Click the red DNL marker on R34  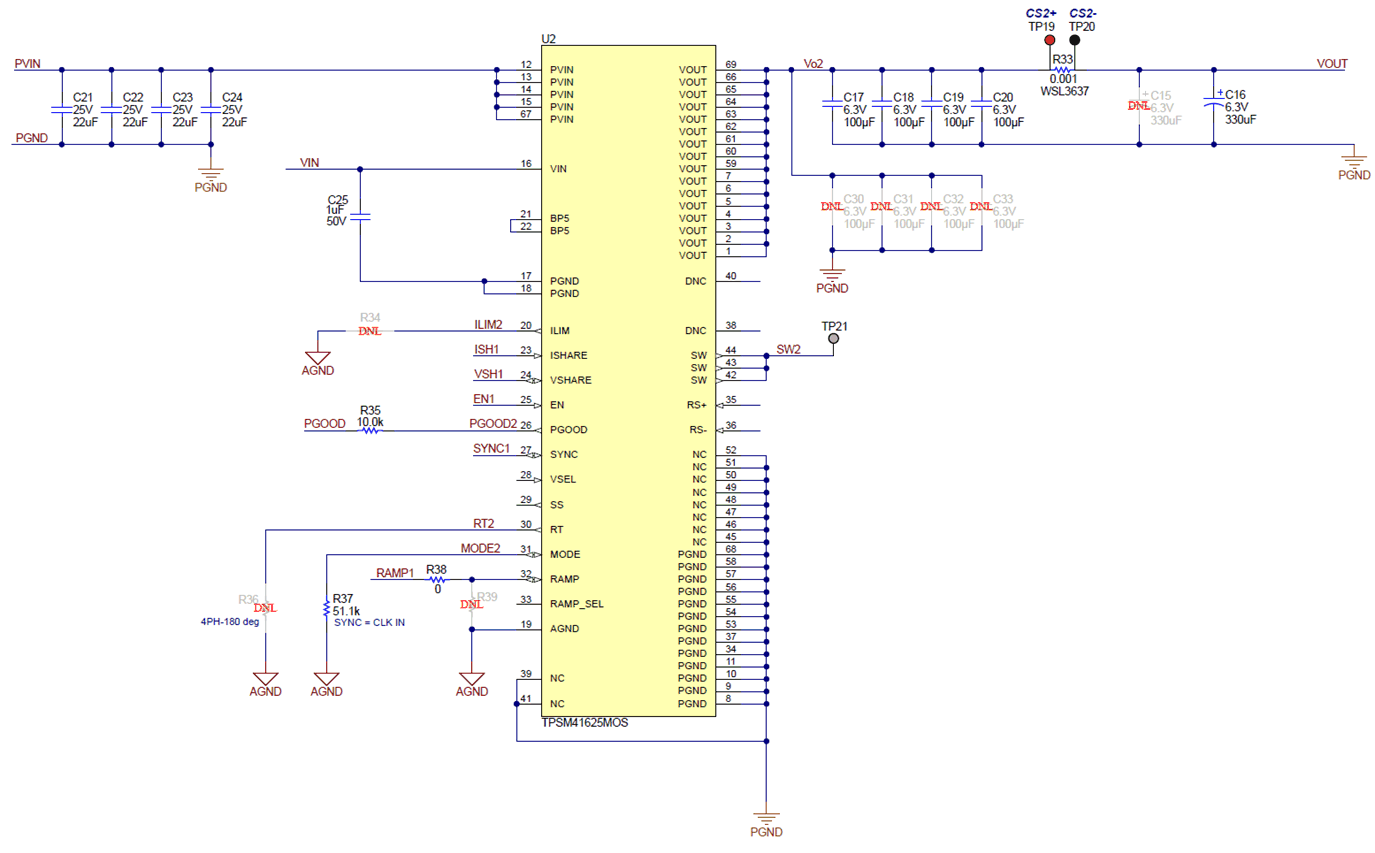point(370,332)
